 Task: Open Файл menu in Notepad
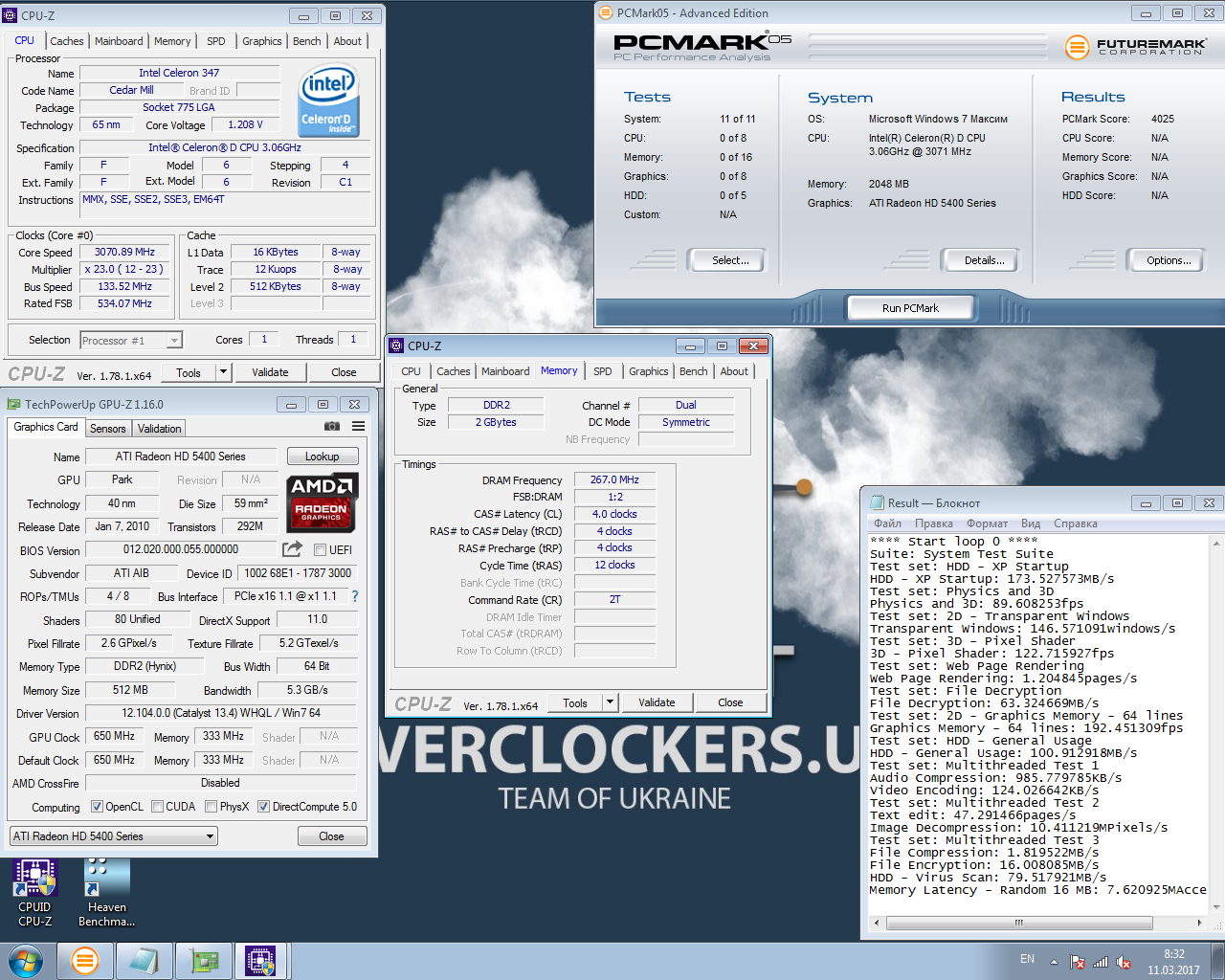click(887, 523)
